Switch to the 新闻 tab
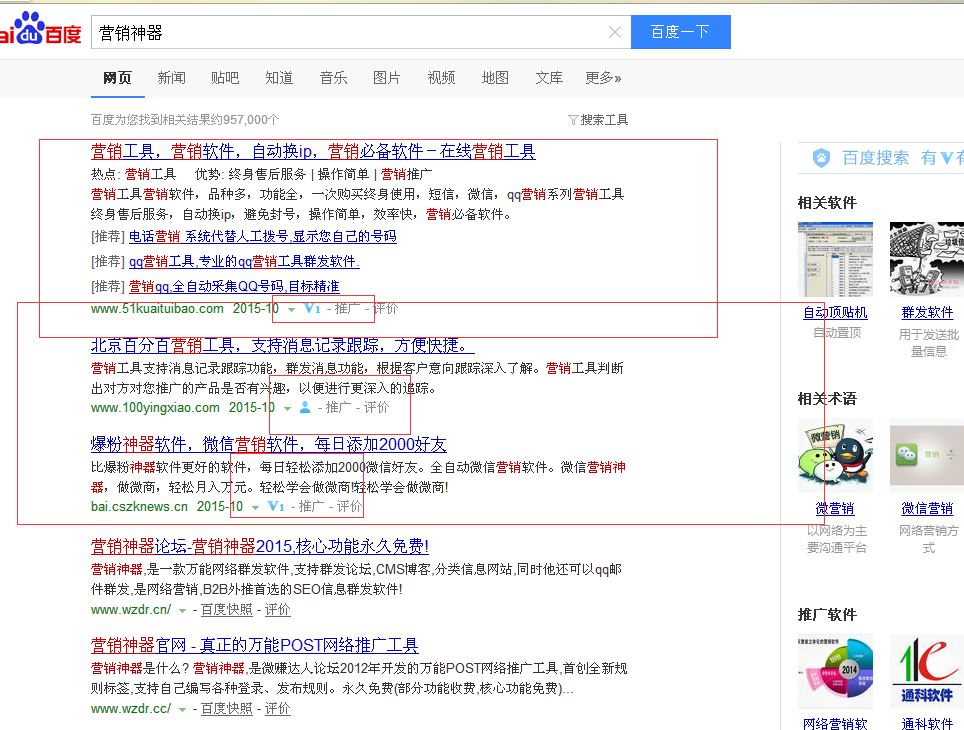This screenshot has width=964, height=730. click(171, 77)
